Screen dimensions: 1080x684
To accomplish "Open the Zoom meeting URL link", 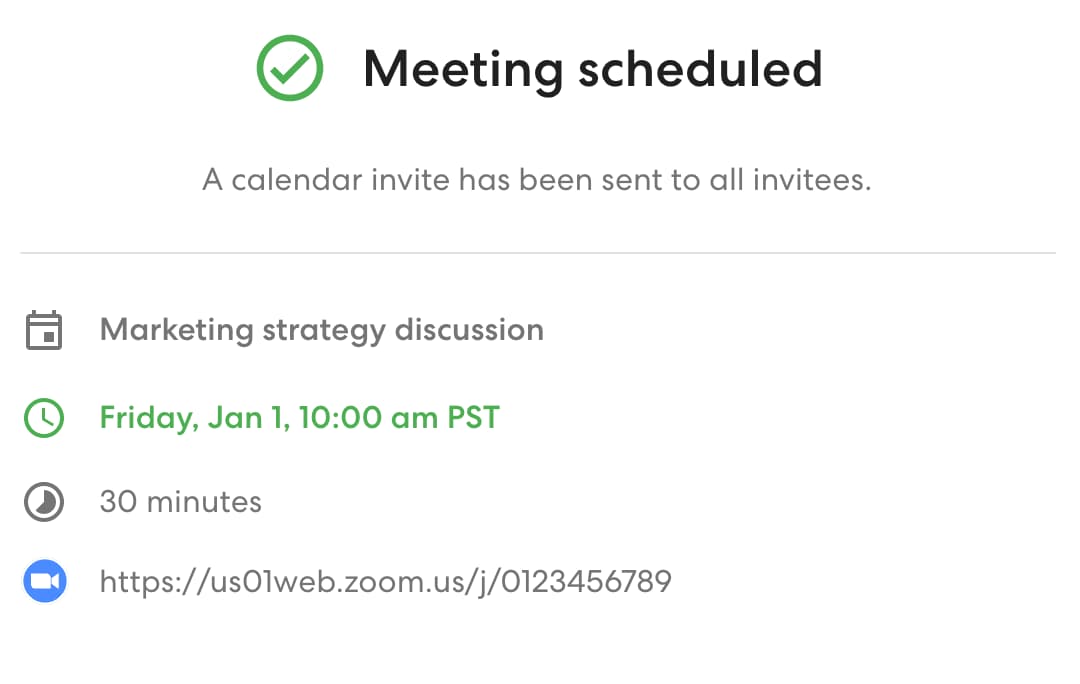I will tap(386, 583).
